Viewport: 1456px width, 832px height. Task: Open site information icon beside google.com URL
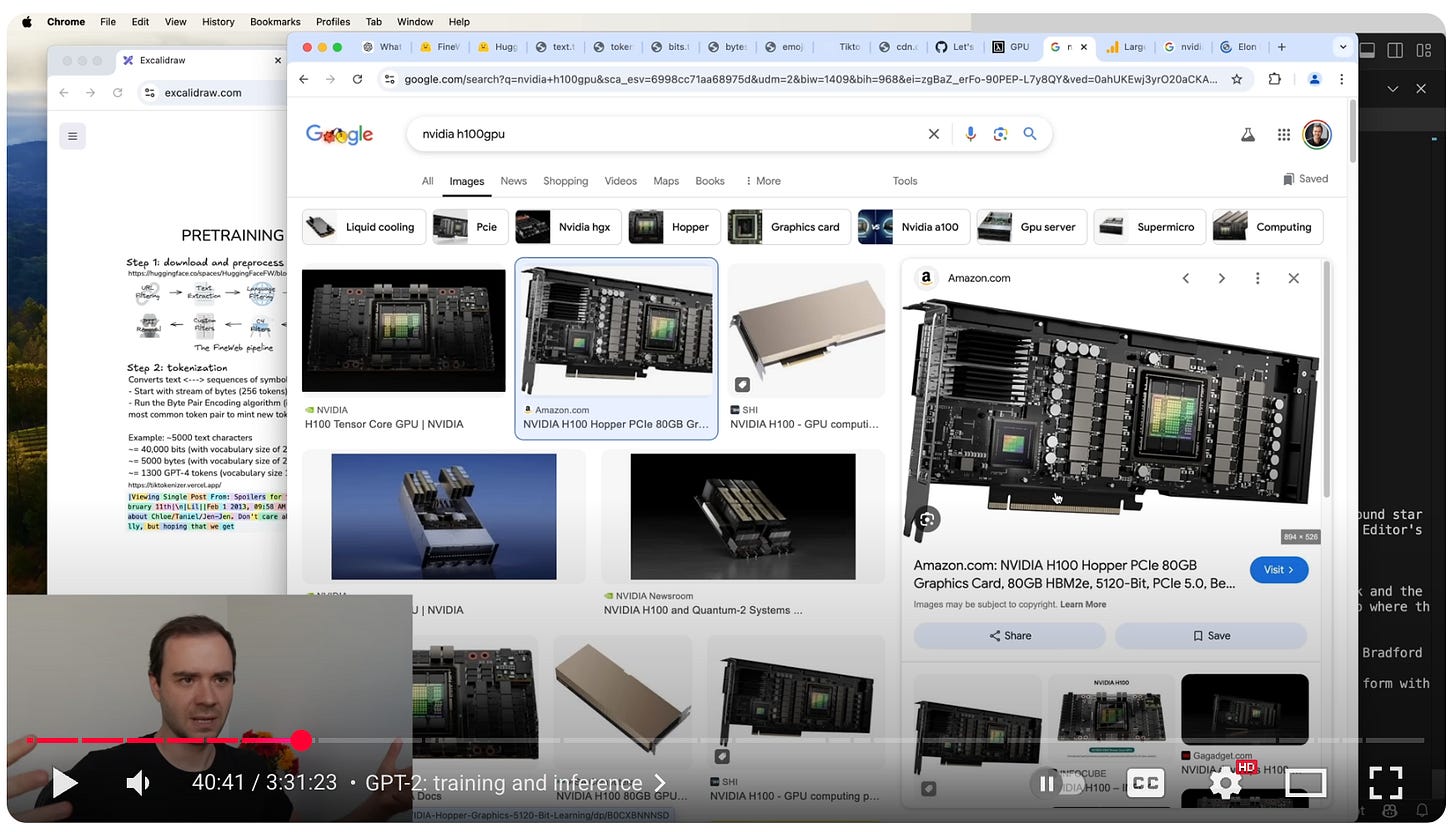[x=390, y=79]
